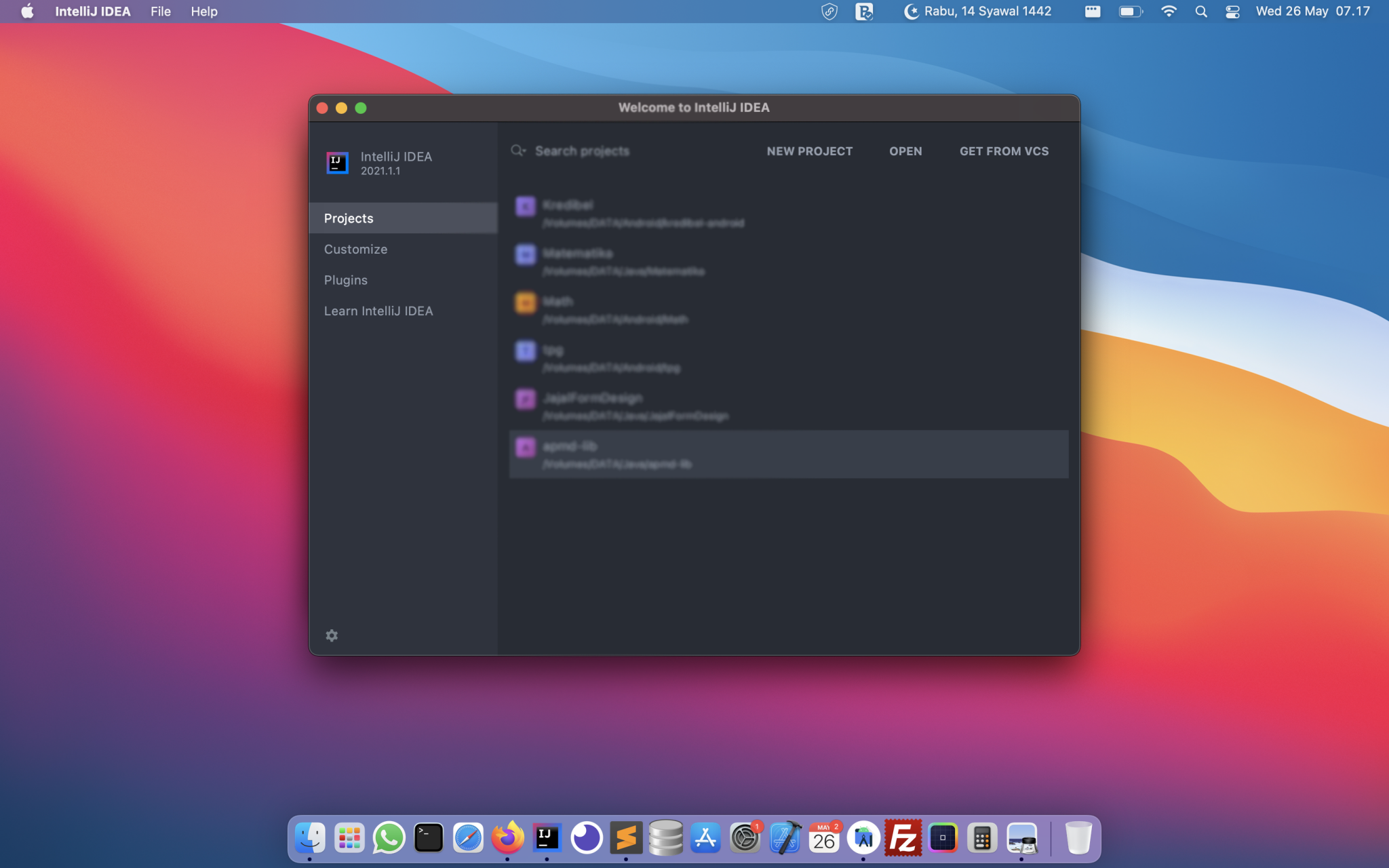Image resolution: width=1389 pixels, height=868 pixels.
Task: Launch Safari from the dock
Action: 468,838
